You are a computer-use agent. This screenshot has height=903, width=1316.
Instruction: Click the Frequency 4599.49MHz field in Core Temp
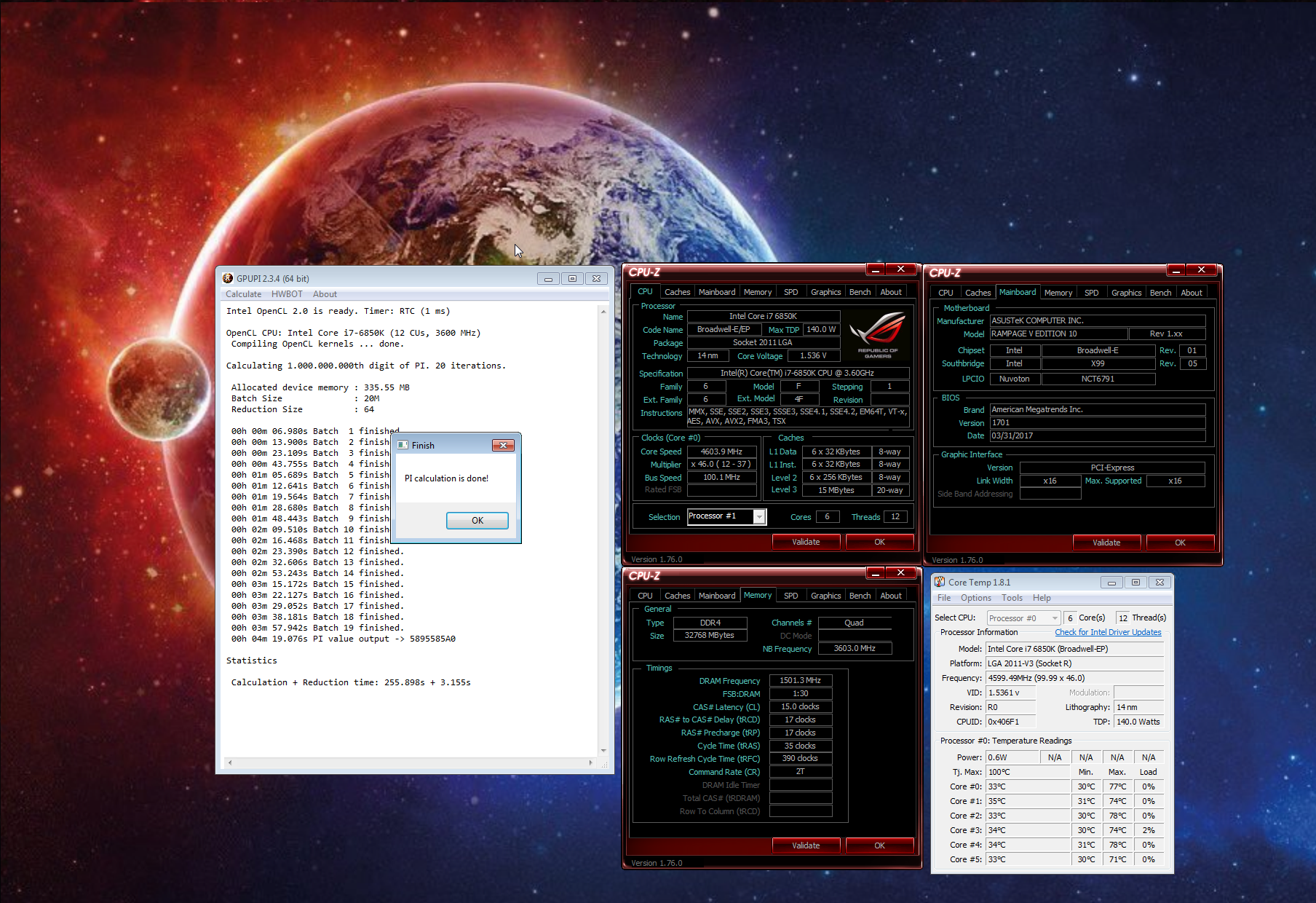coord(1074,678)
